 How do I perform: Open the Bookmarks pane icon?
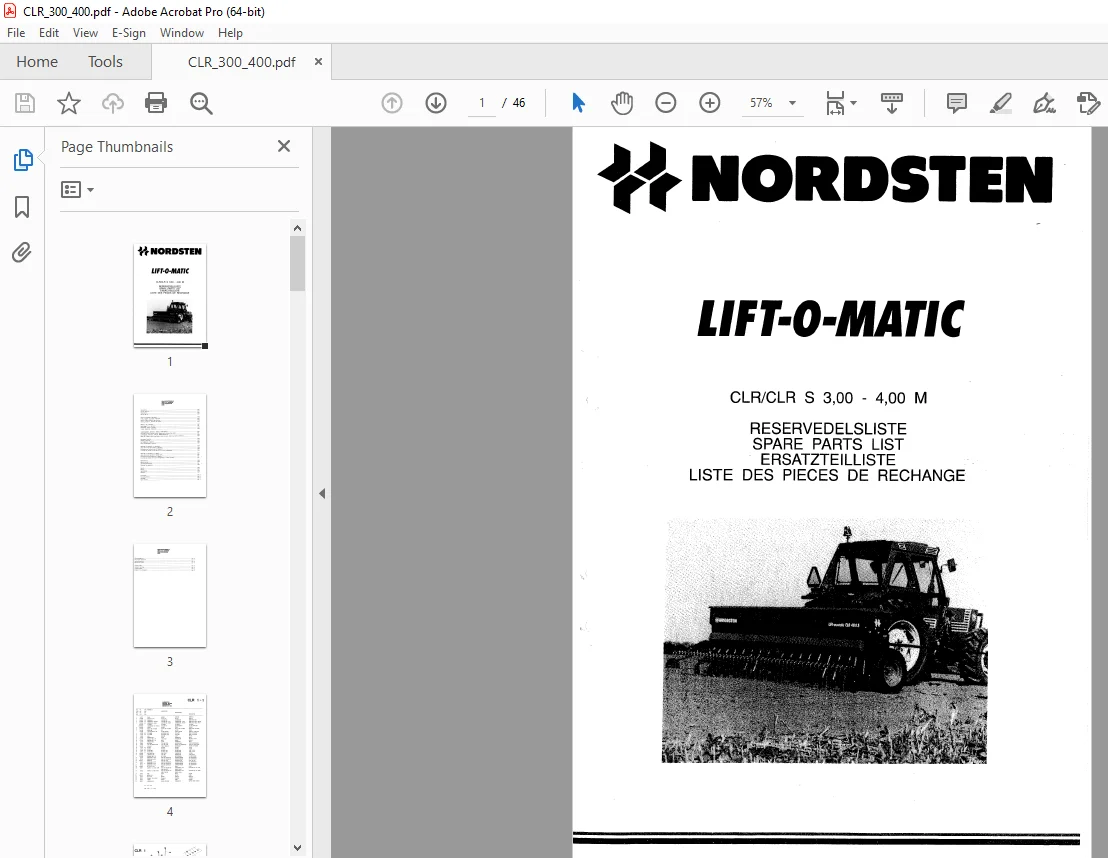(22, 207)
